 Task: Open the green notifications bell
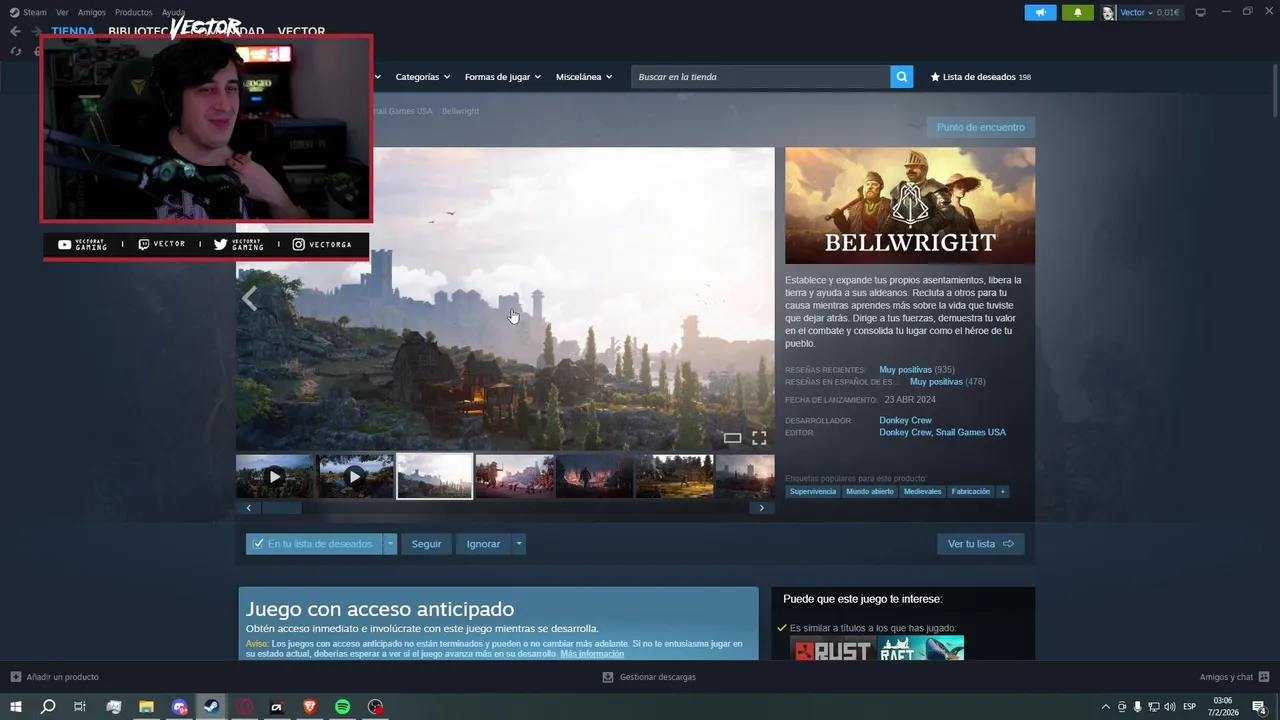pyautogui.click(x=1077, y=12)
